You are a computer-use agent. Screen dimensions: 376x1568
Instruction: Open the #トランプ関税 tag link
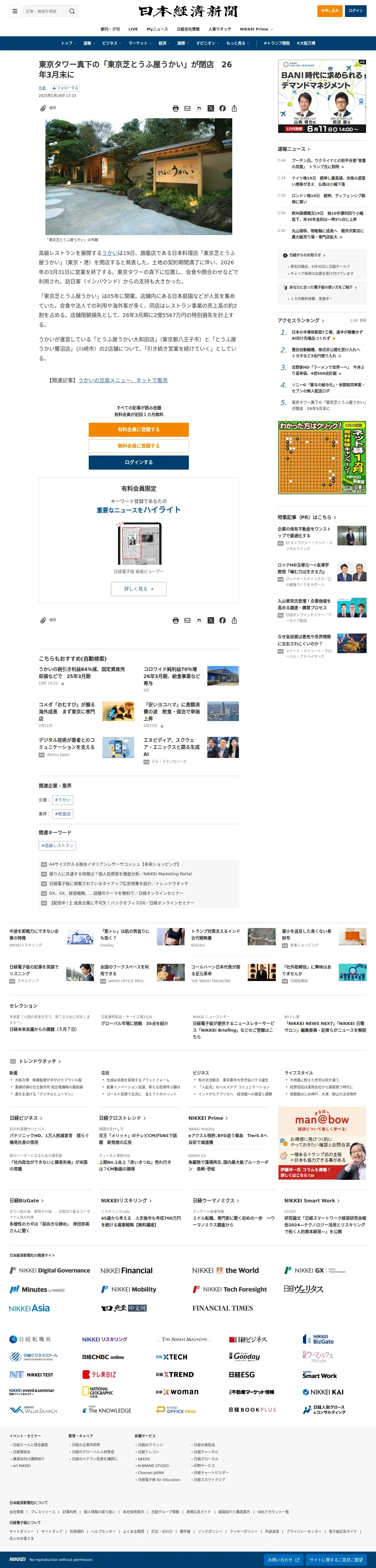[277, 43]
